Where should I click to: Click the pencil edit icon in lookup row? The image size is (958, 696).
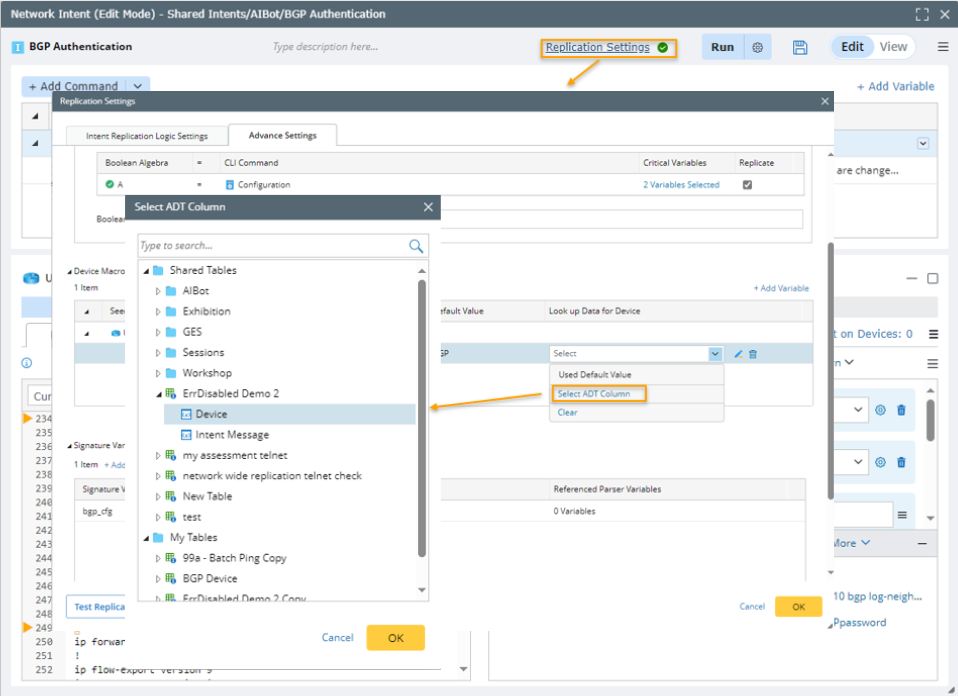(x=739, y=354)
